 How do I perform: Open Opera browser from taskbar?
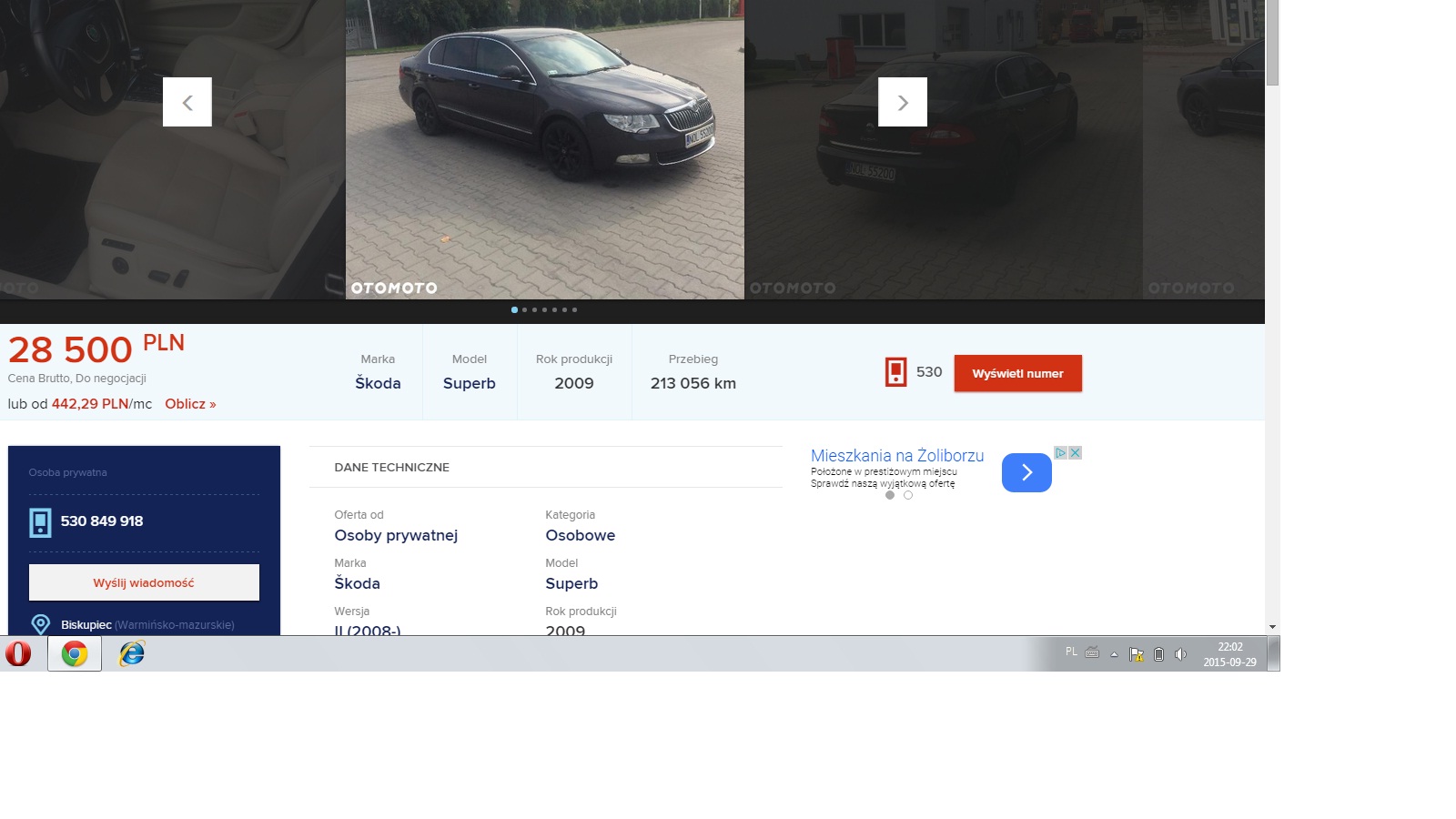[x=18, y=653]
